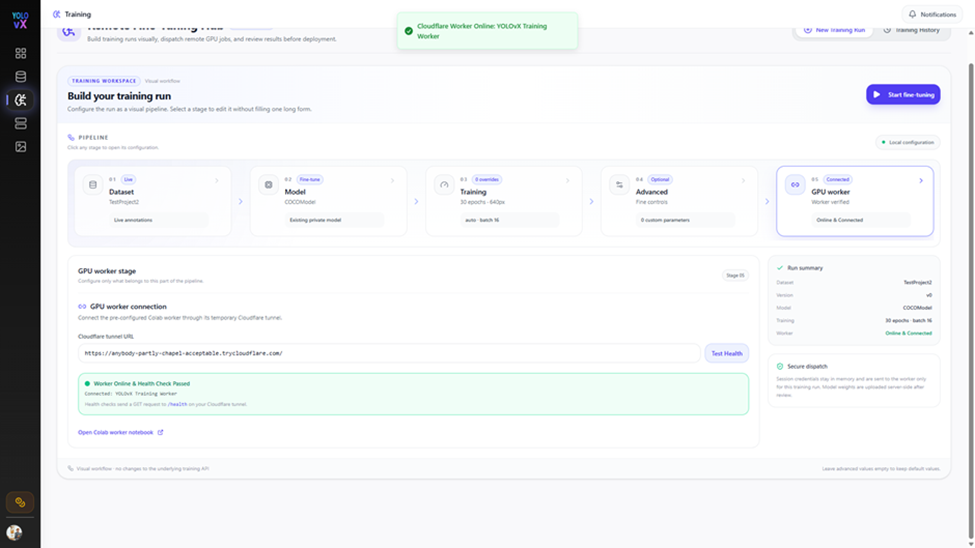The image size is (975, 548).
Task: Click the play icon in the Start fine-tuning button
Action: click(x=877, y=95)
